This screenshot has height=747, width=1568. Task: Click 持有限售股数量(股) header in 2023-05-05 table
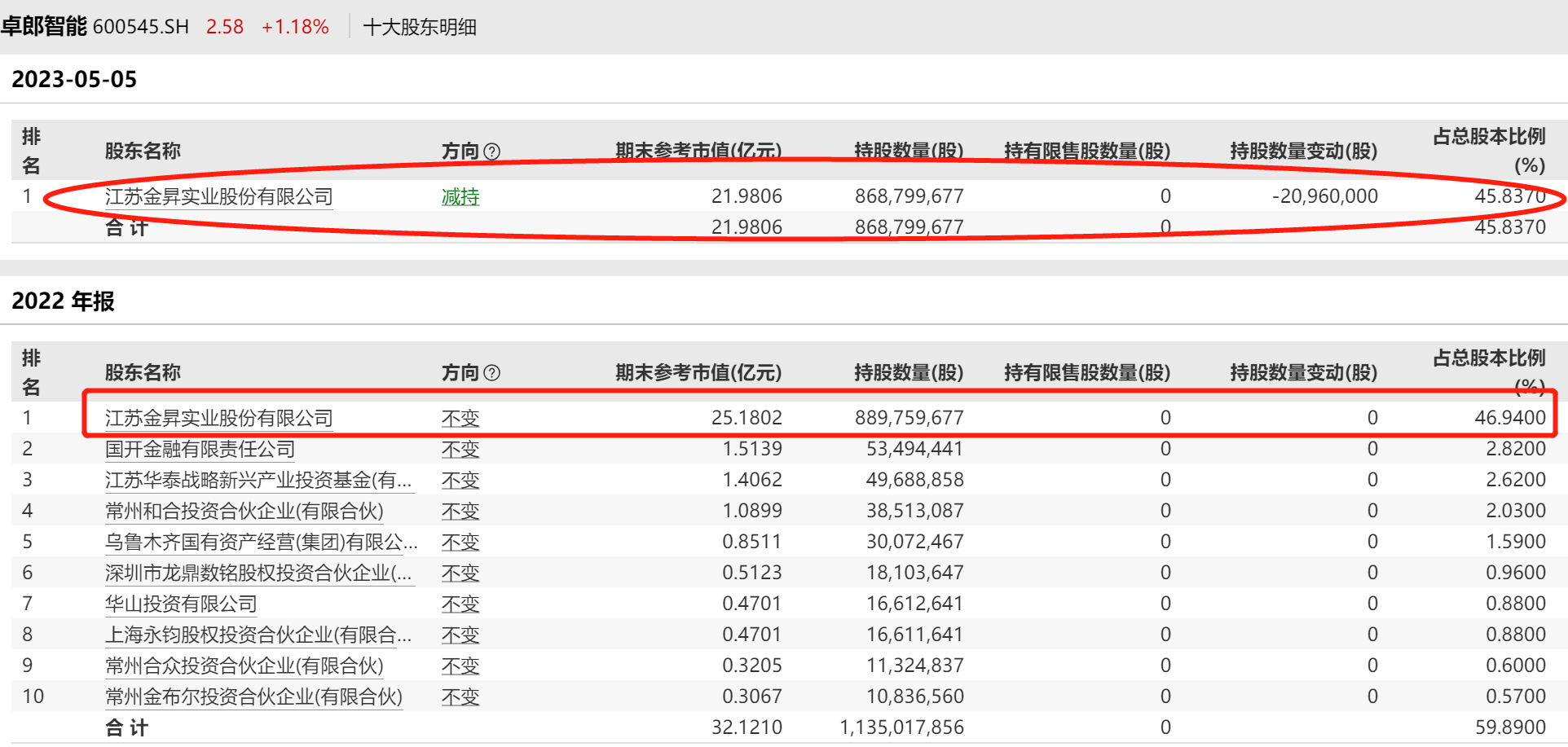1087,152
